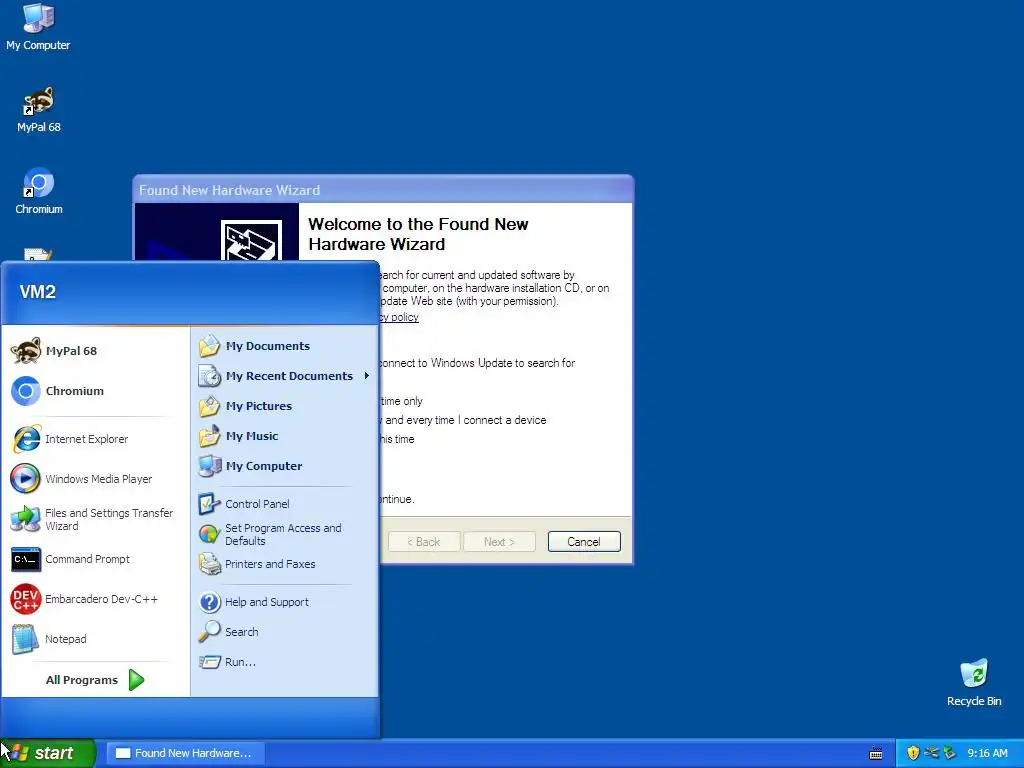This screenshot has width=1024, height=768.
Task: Open Notepad from Start menu
Action: pos(95,639)
